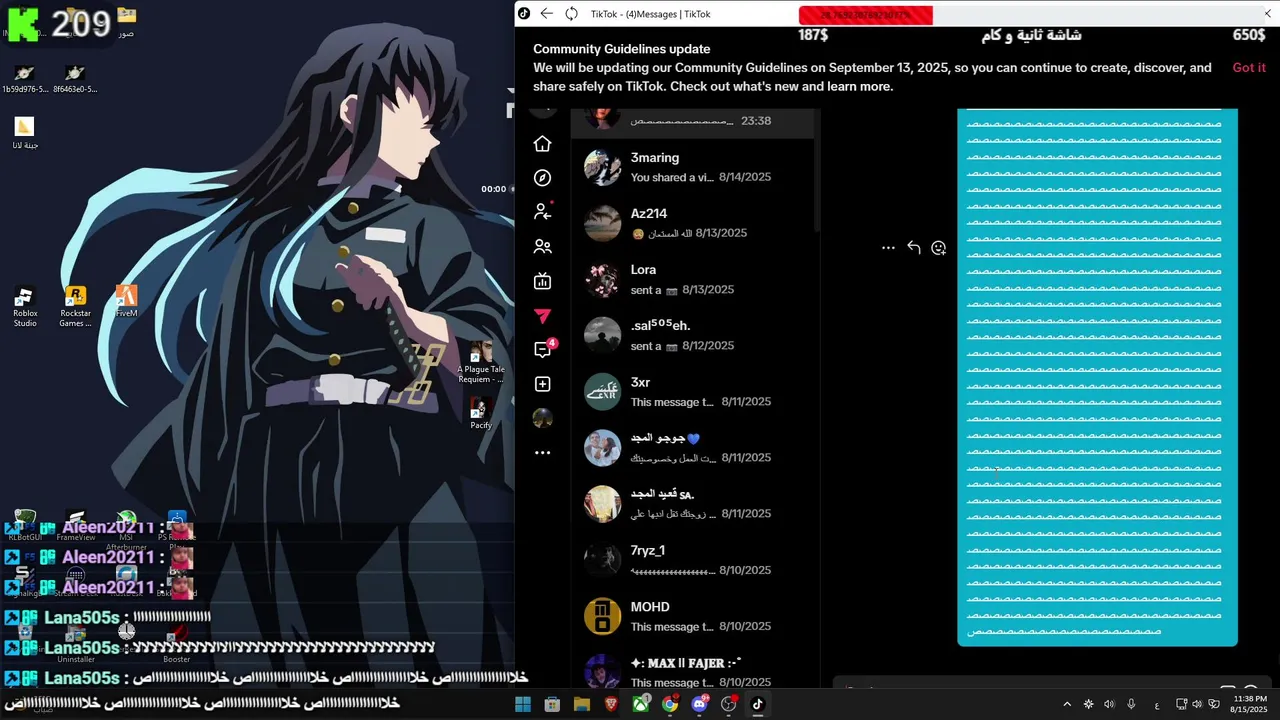The height and width of the screenshot is (720, 1280).
Task: Open the Friends icon in TikTok sidebar
Action: point(542,246)
